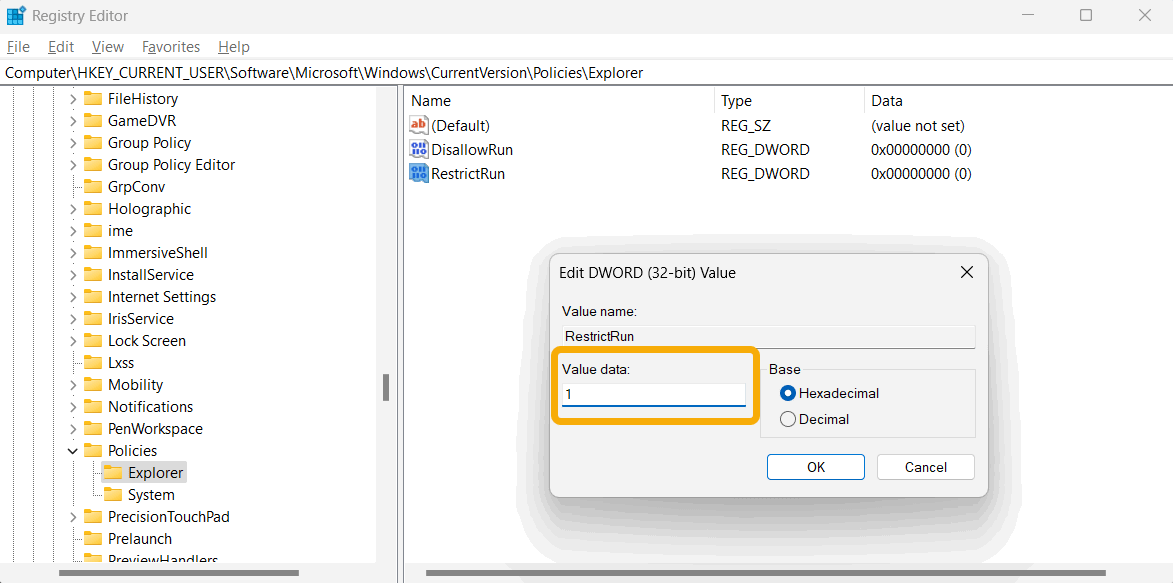This screenshot has width=1173, height=583.
Task: Click the registry path address bar
Action: click(x=586, y=73)
